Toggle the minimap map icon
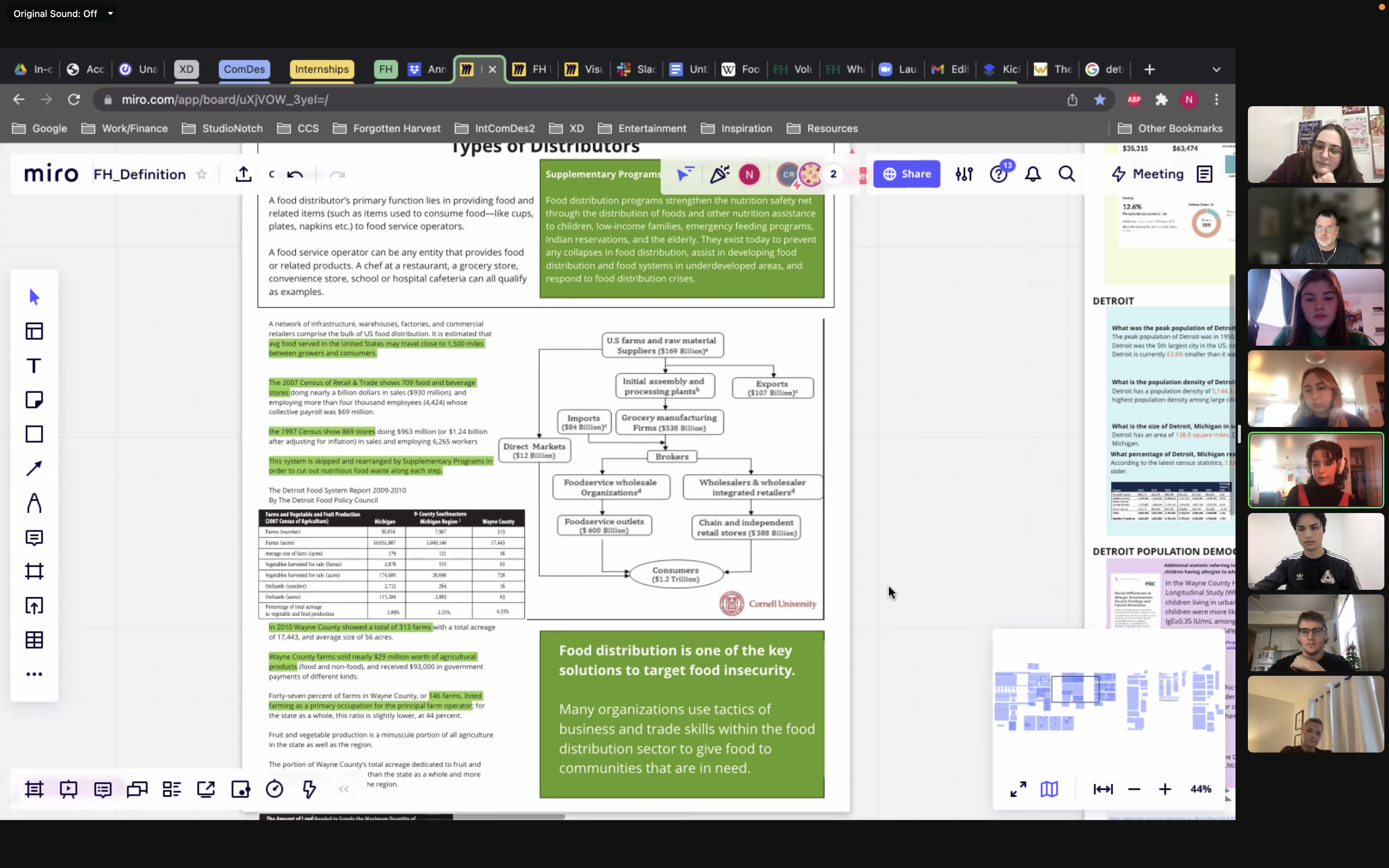 pos(1049,789)
